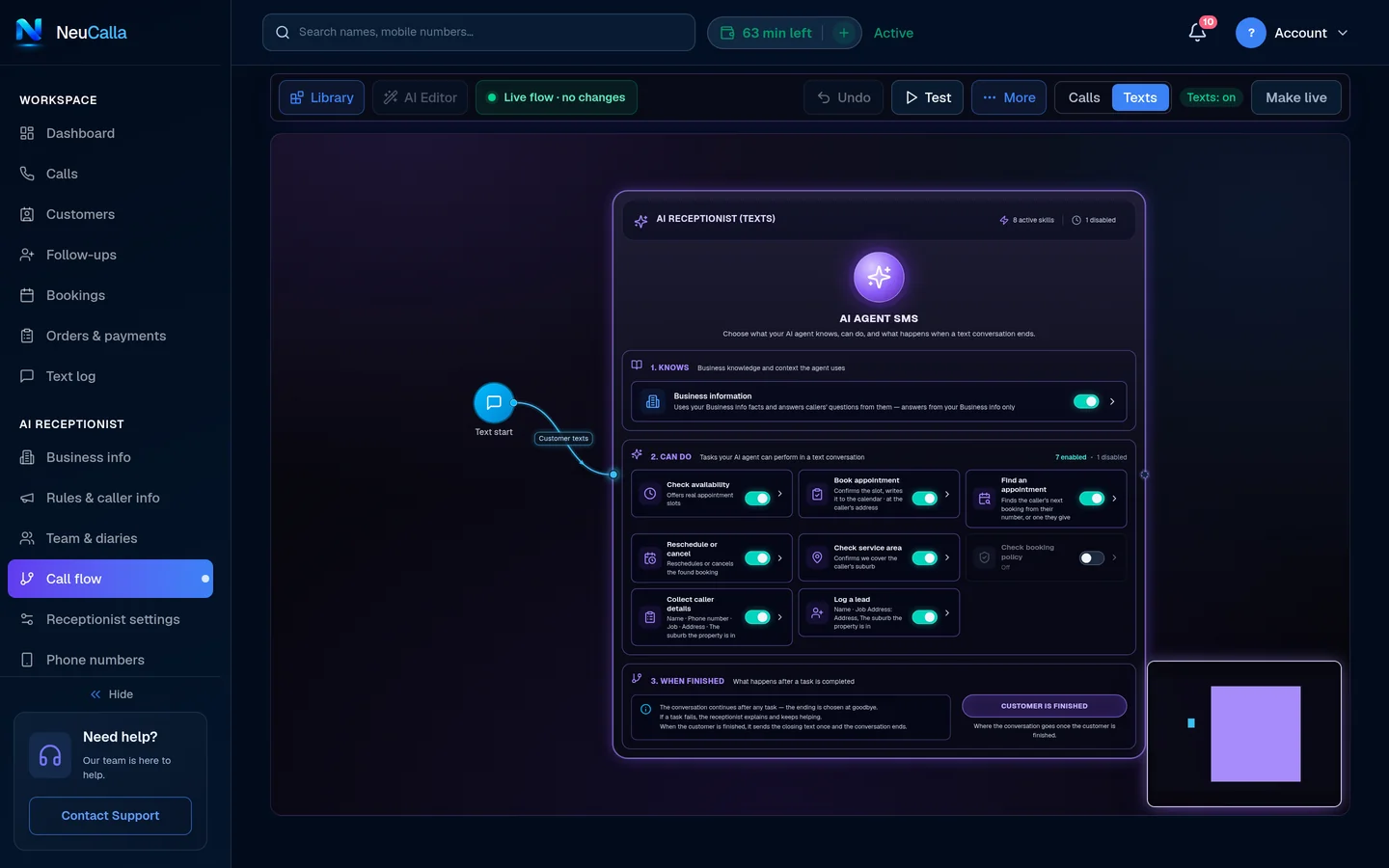1389x868 pixels.
Task: Click the question mark account avatar
Action: tap(1251, 33)
